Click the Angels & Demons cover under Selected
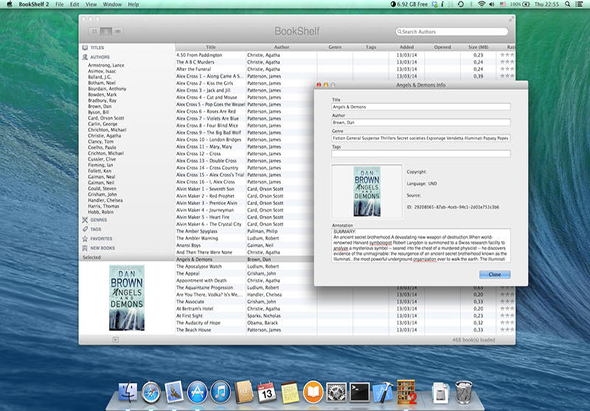The image size is (590, 411). click(x=127, y=298)
